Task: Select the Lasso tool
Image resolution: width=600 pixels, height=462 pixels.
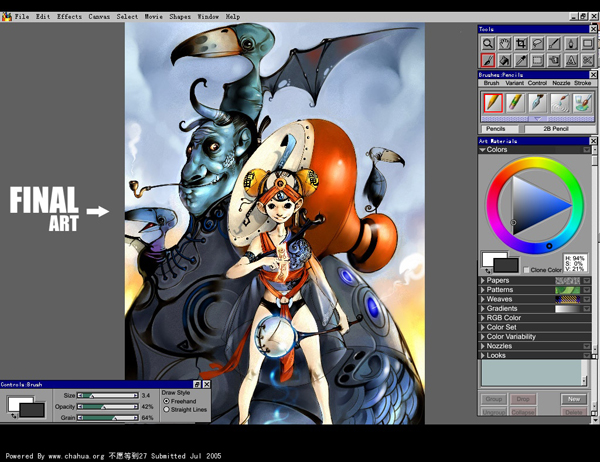Action: [x=538, y=44]
